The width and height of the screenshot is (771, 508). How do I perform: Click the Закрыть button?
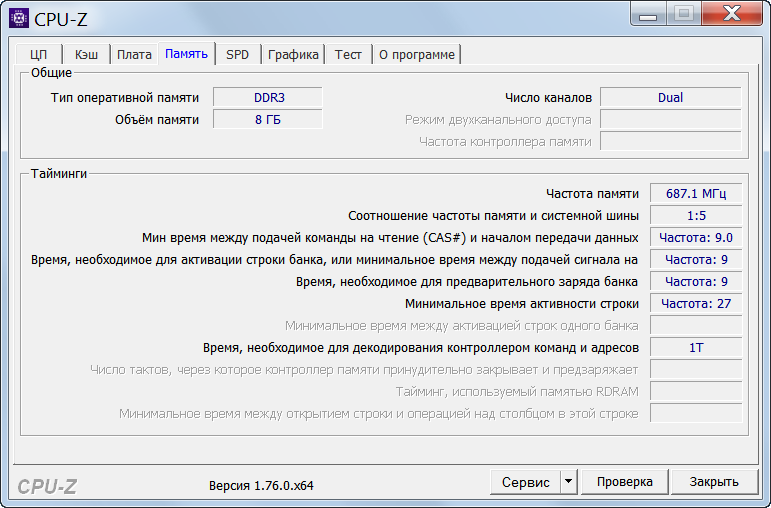(714, 482)
